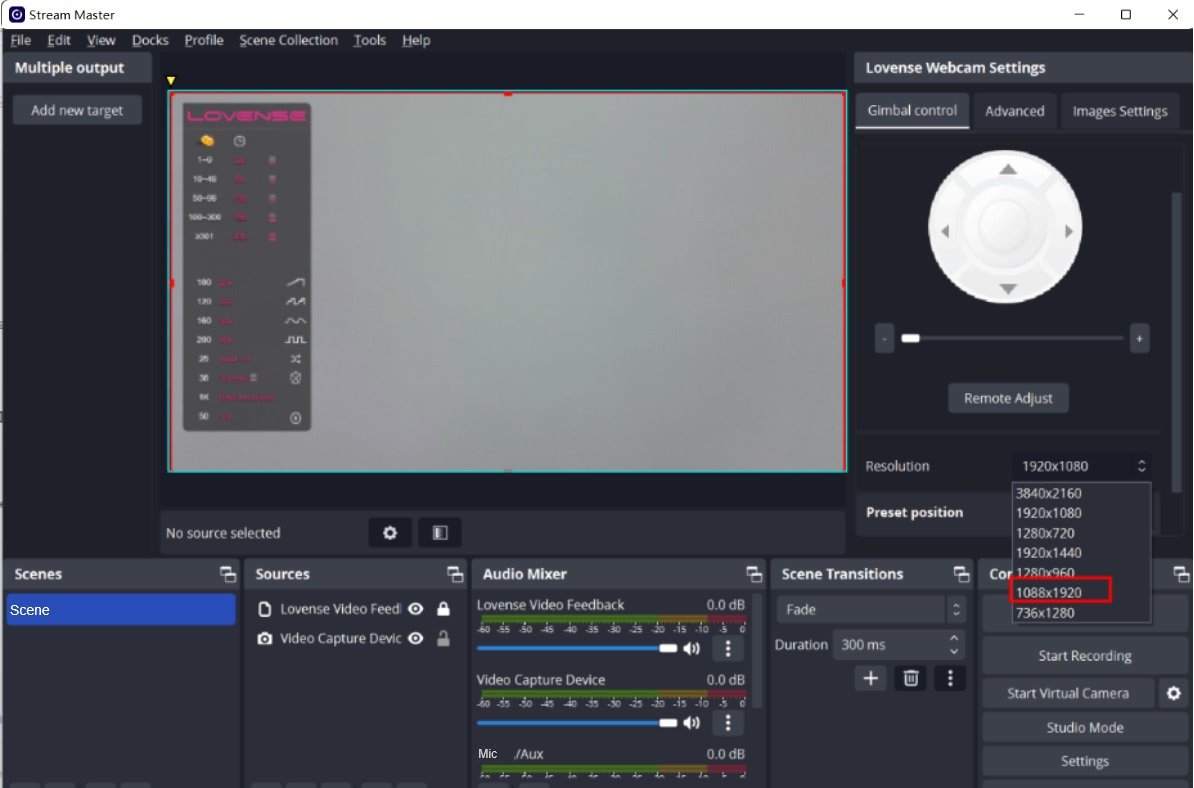
Task: Click Start Virtual Camera
Action: (x=1068, y=693)
